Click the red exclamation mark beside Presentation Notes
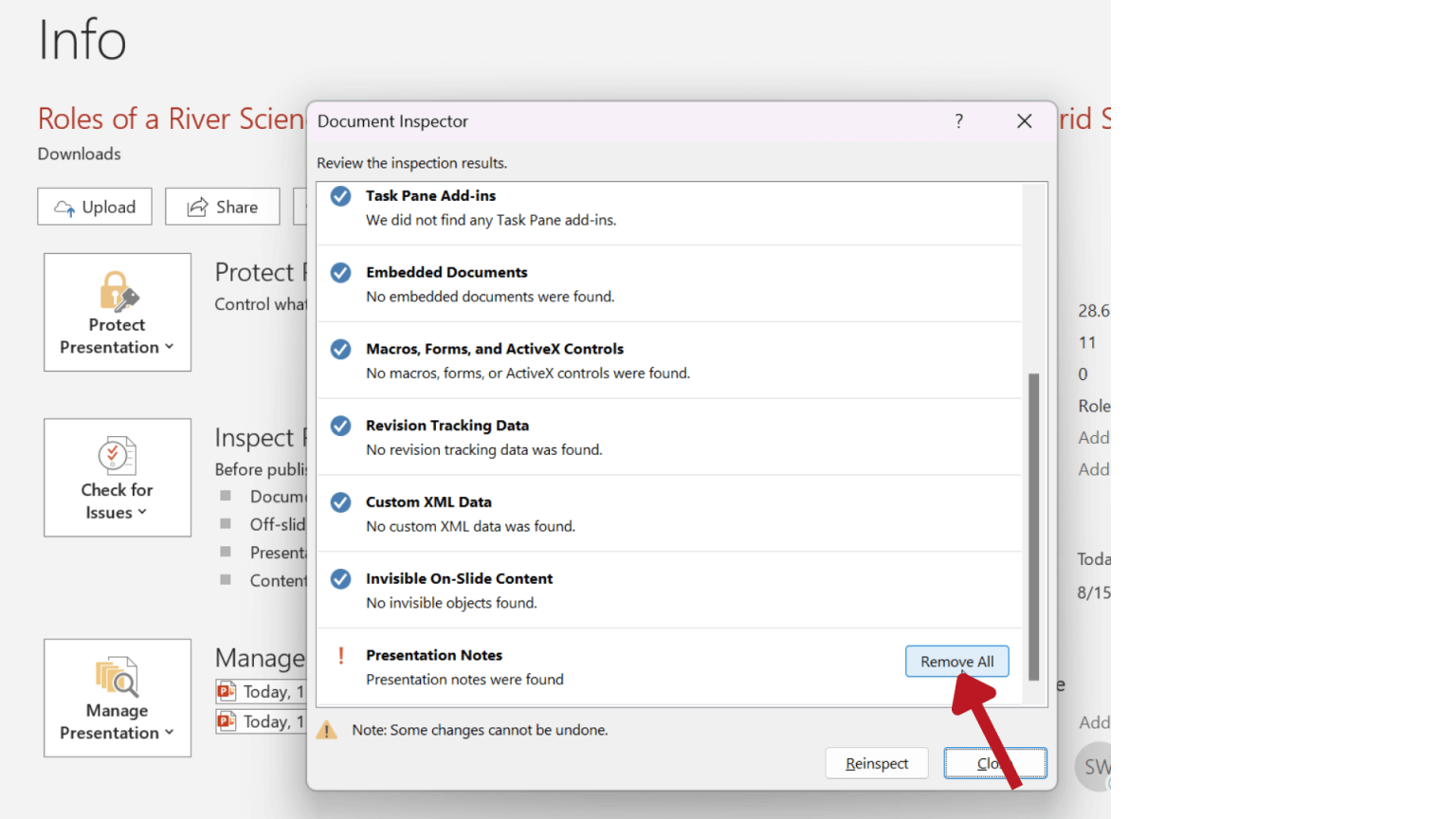The image size is (1456, 819). 341,656
